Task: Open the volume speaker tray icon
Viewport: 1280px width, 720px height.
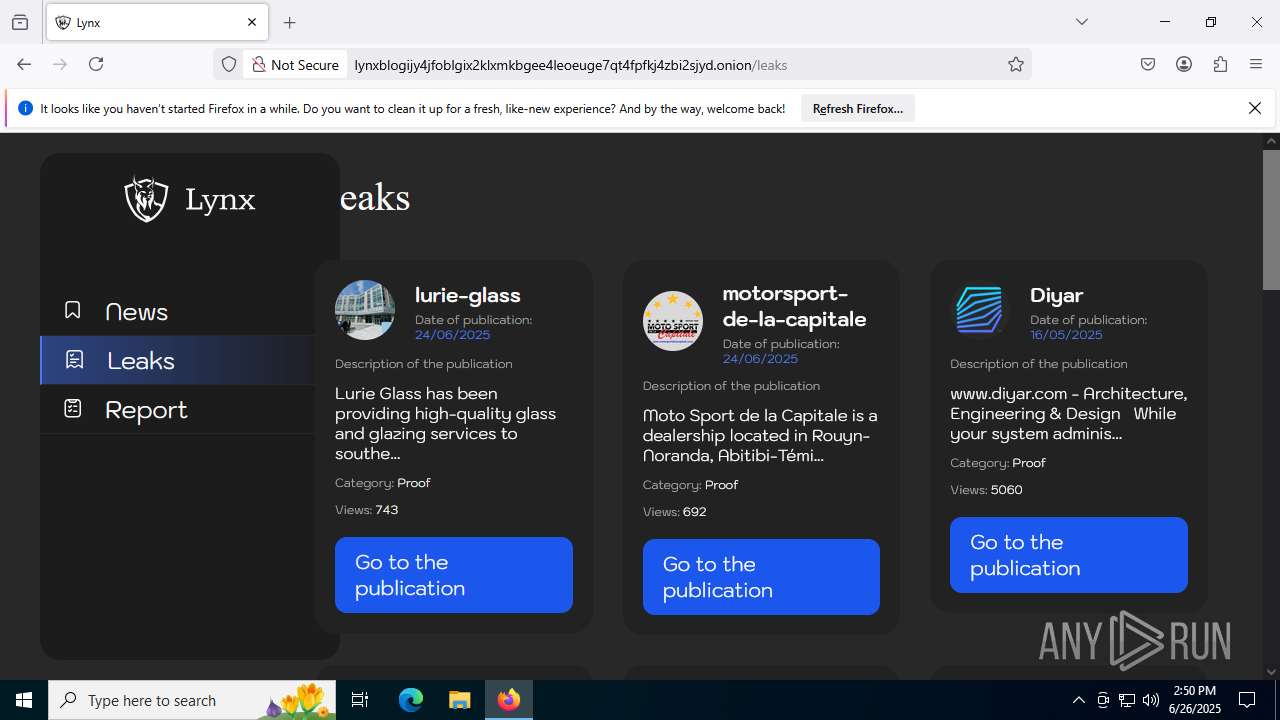Action: [x=1151, y=700]
